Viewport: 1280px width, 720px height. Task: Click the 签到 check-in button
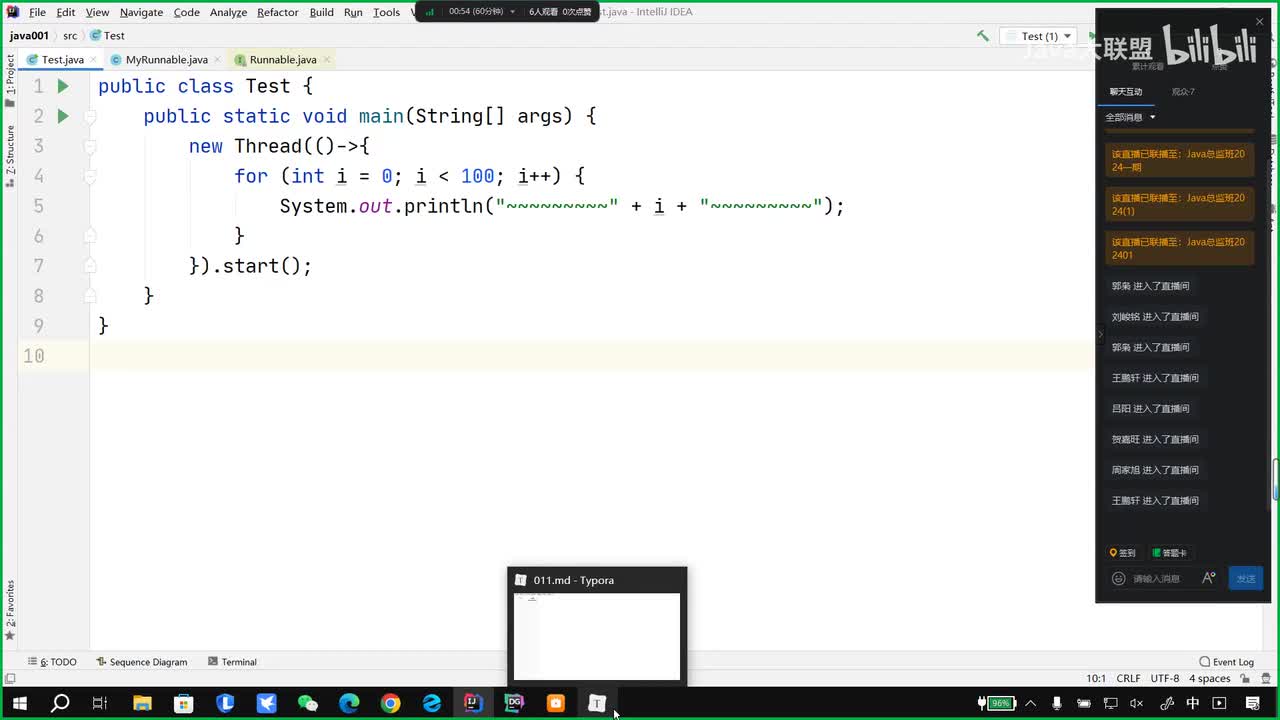[x=1123, y=553]
